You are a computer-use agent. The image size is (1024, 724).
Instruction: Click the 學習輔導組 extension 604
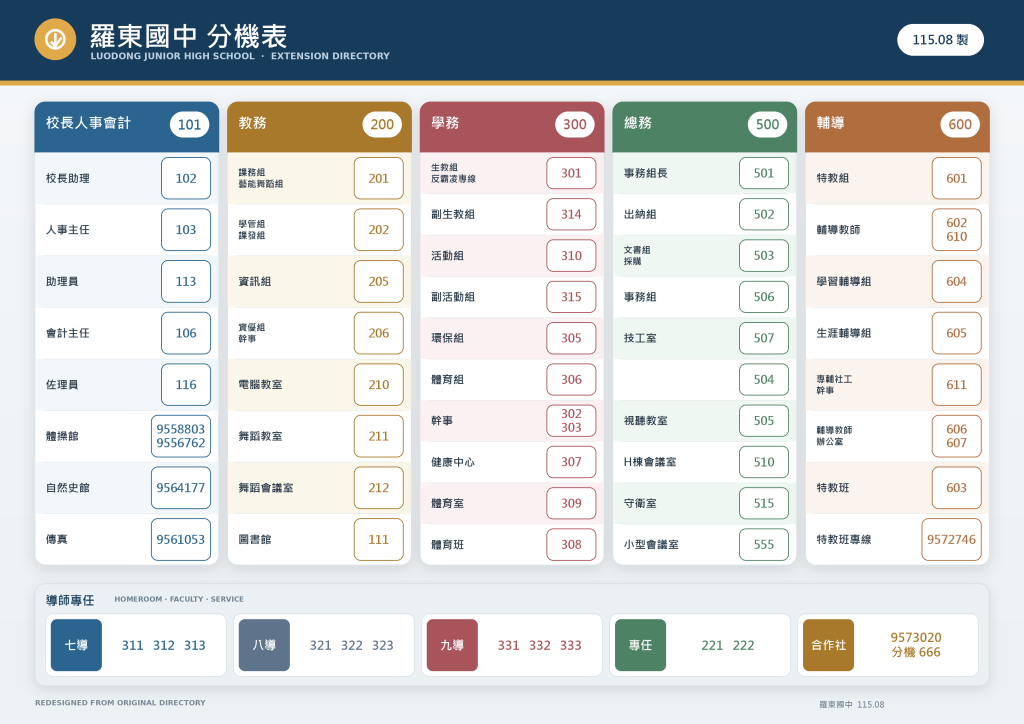coord(957,281)
